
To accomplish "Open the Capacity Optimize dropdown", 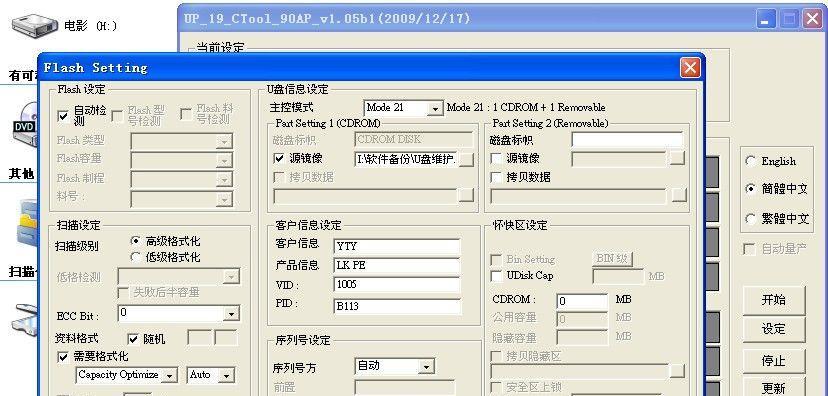I will (170, 375).
